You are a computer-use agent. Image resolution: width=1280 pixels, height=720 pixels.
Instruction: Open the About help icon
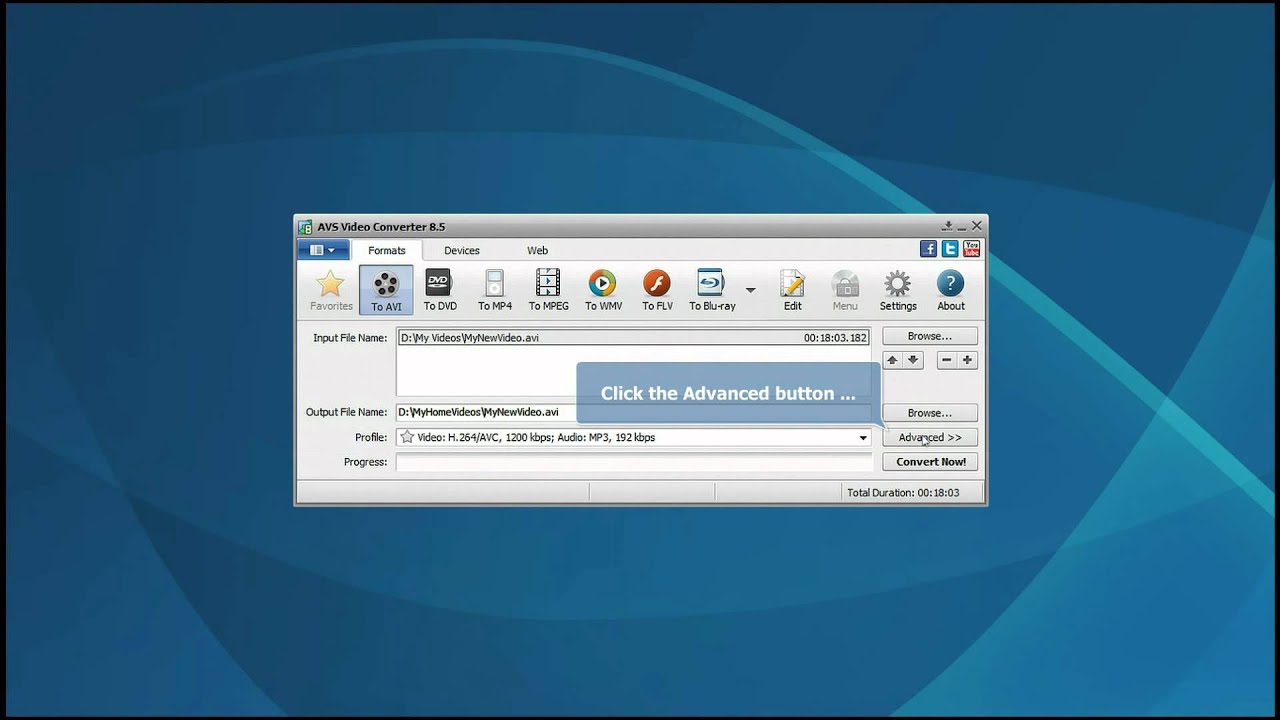coord(951,291)
